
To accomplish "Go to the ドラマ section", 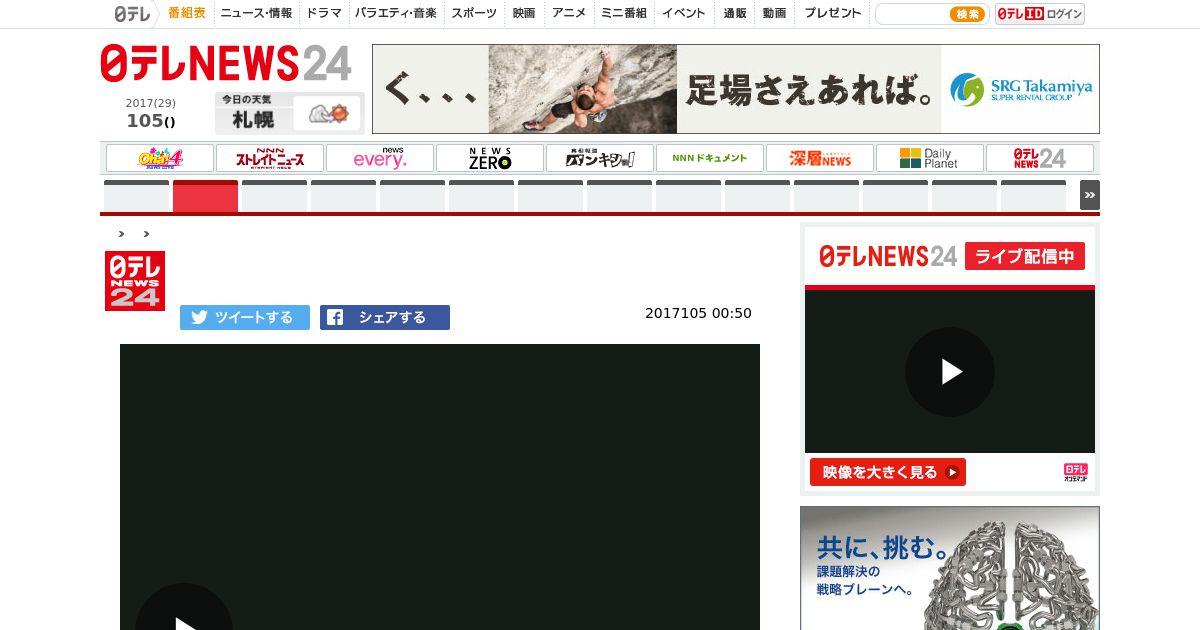I will click(x=324, y=13).
